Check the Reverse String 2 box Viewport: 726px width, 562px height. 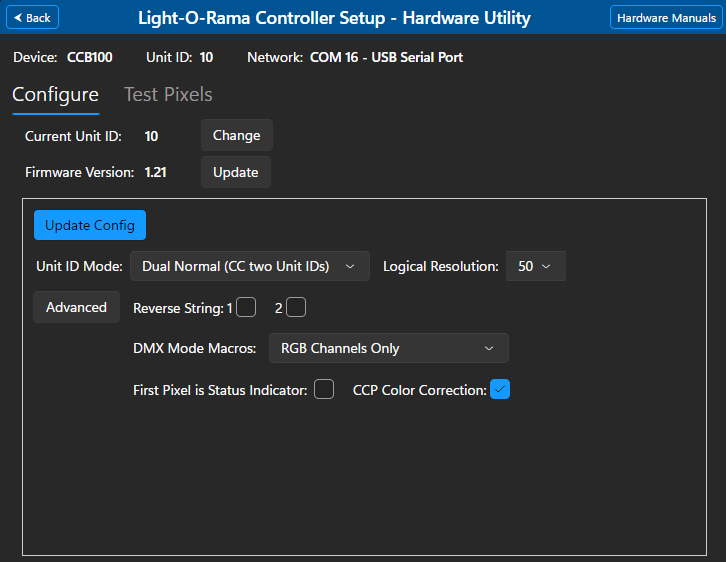tap(296, 308)
